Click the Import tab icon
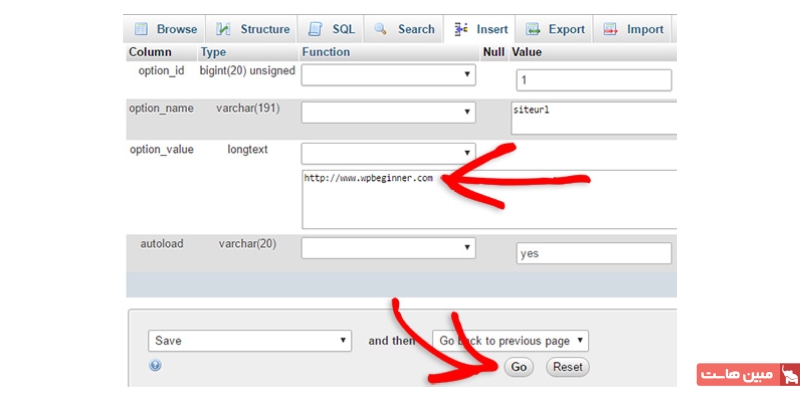 click(x=610, y=30)
